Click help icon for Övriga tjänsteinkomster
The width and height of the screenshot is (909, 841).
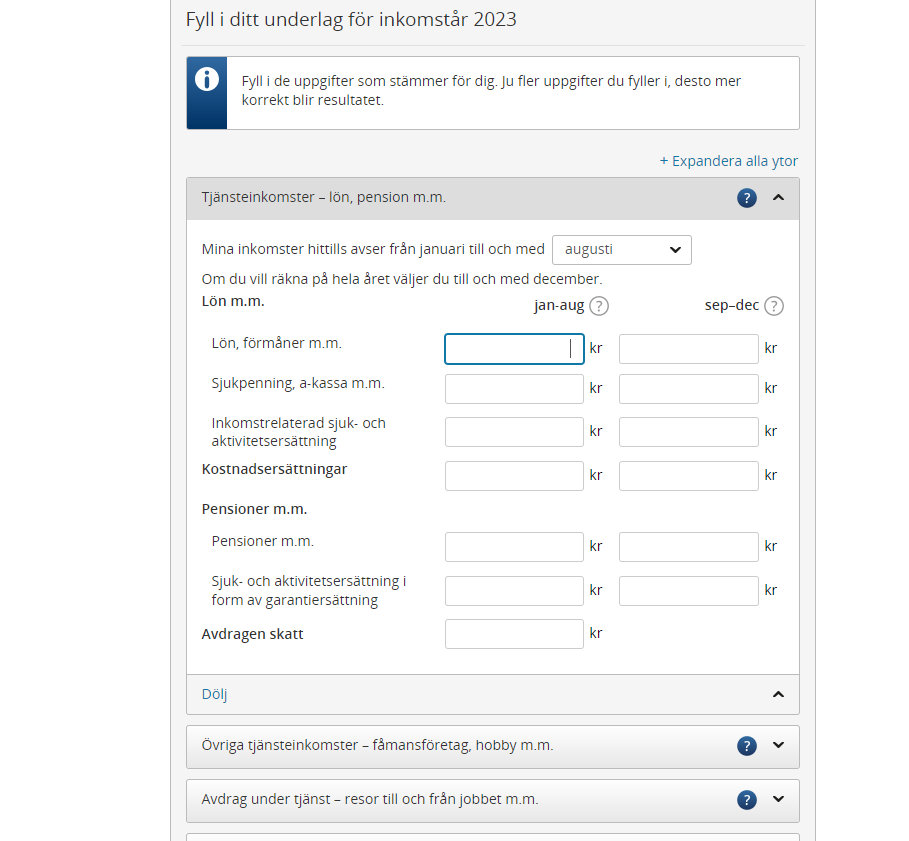746,746
